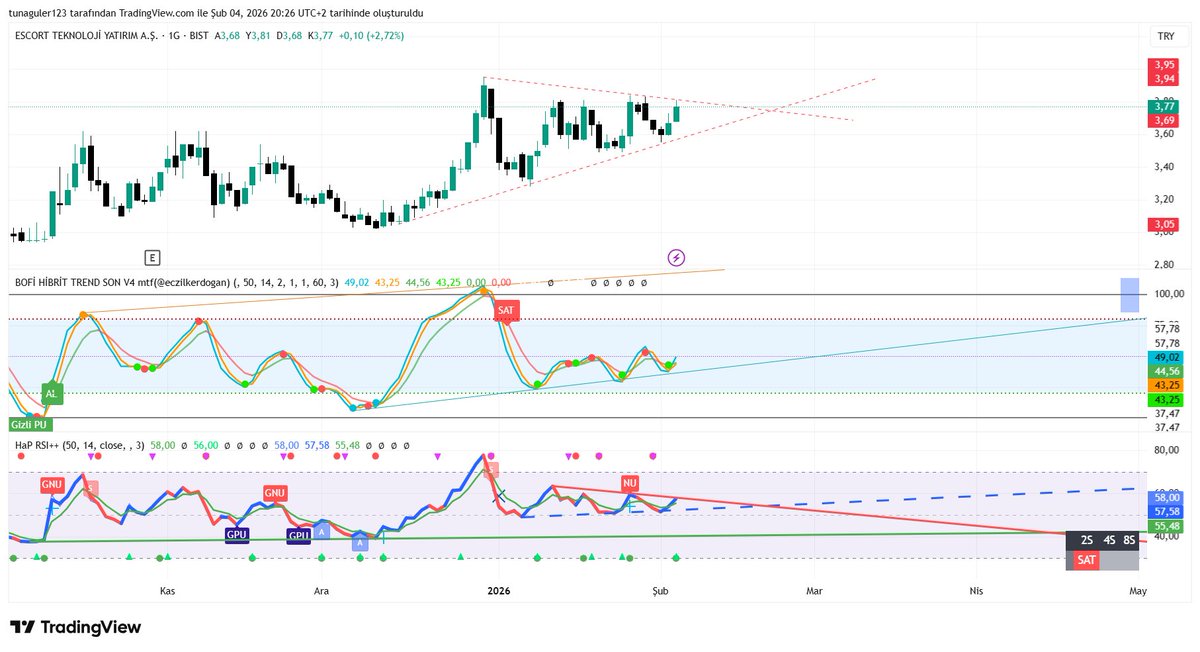Click the green 3,77 current price label

click(x=1164, y=106)
